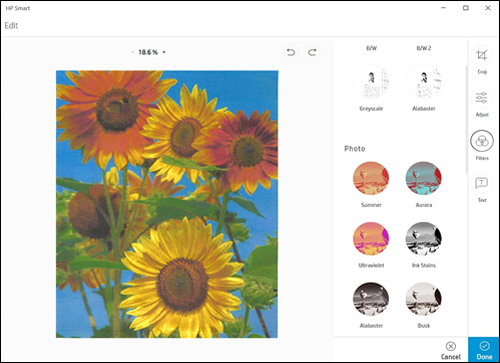500x363 pixels.
Task: Click the Edit page title
Action: coord(11,26)
